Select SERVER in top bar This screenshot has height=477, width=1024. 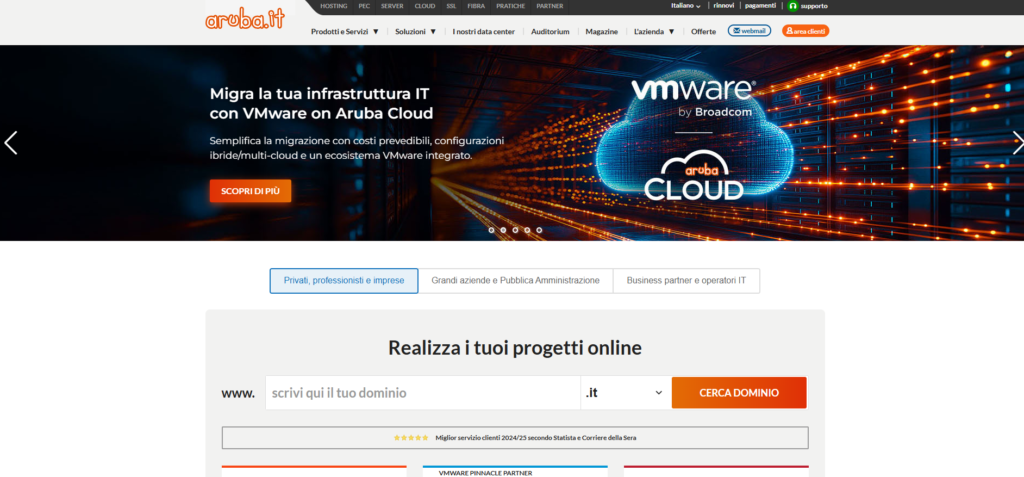click(x=392, y=6)
